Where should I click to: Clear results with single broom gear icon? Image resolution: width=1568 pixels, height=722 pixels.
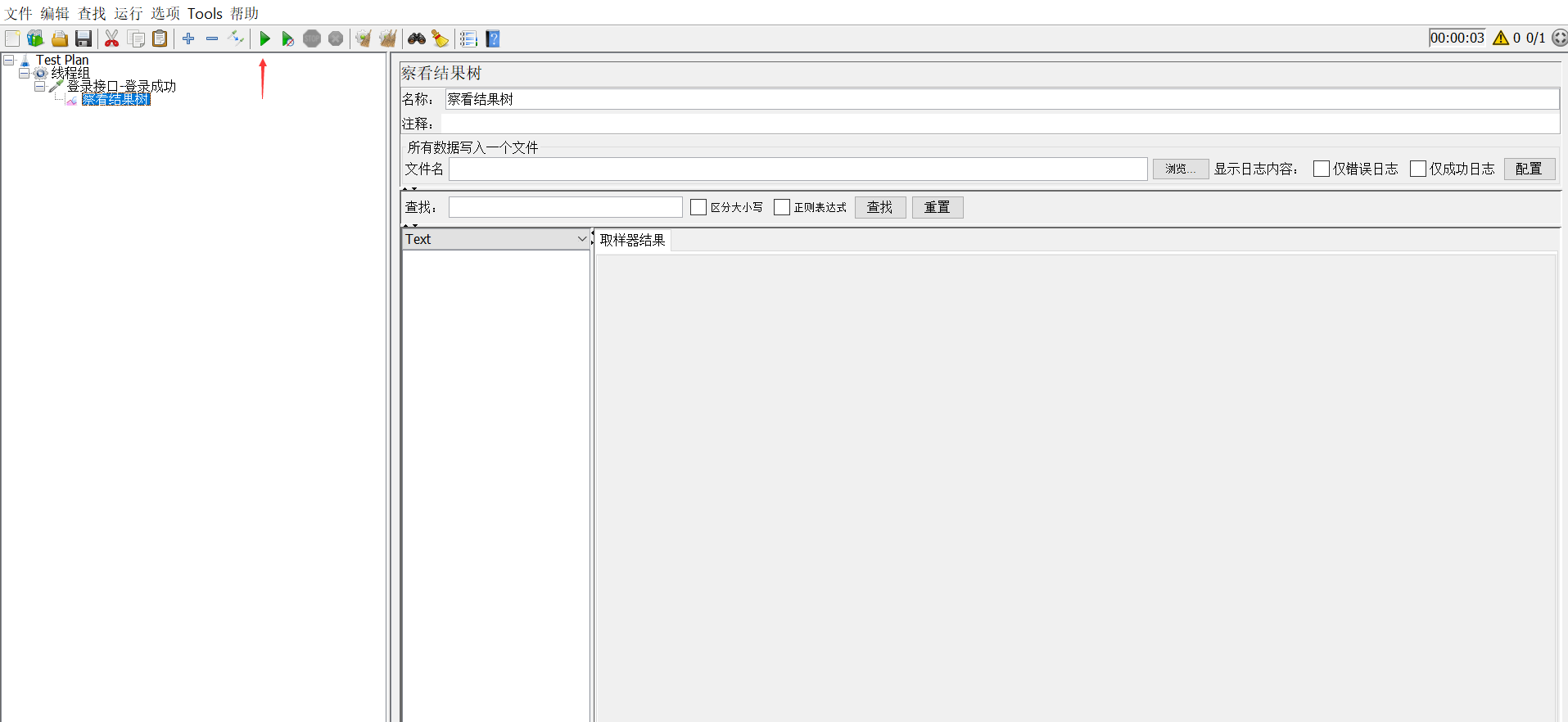pyautogui.click(x=364, y=38)
